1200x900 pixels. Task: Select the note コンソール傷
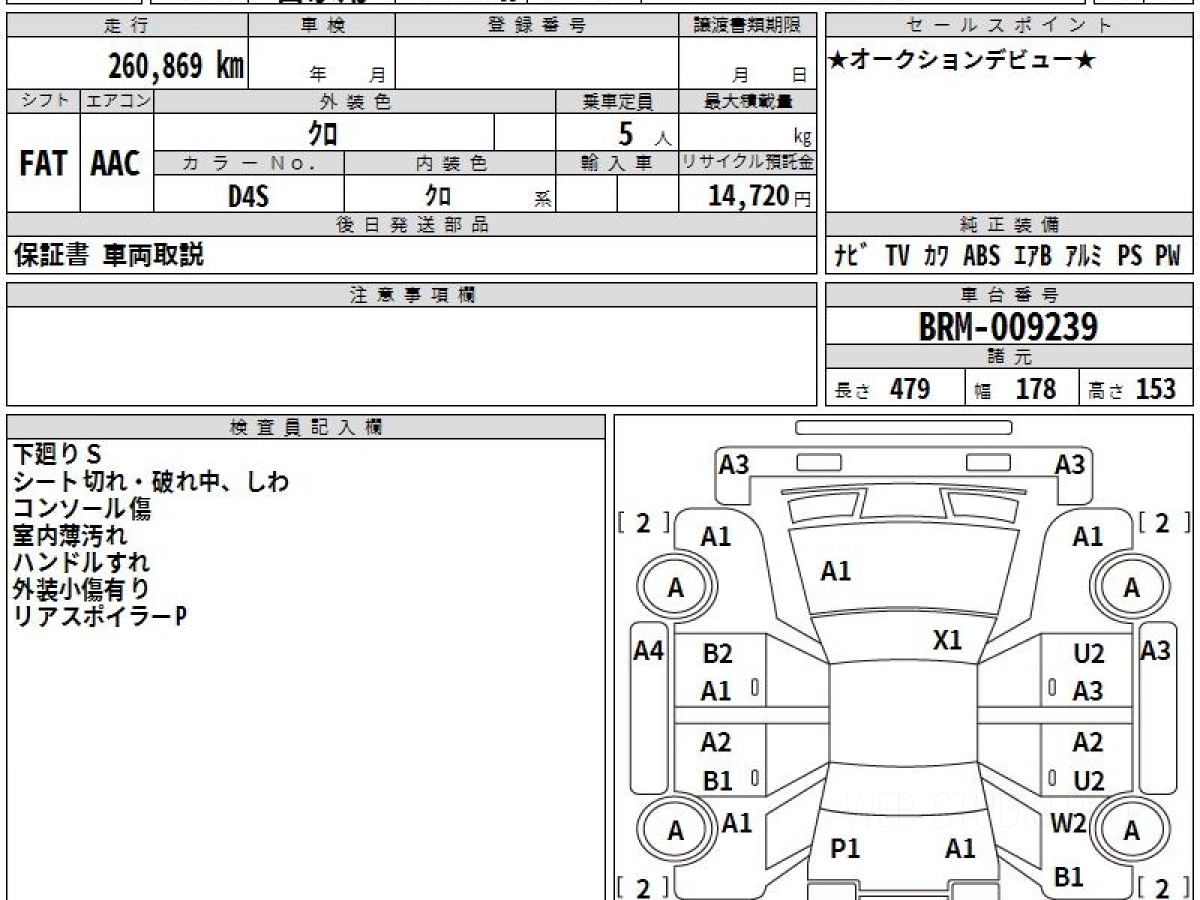(82, 509)
